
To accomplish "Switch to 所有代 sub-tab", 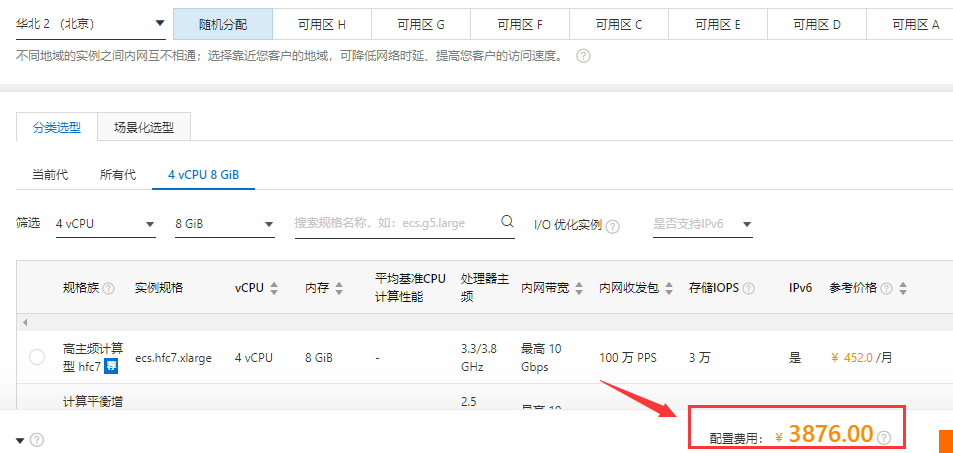I will click(118, 174).
